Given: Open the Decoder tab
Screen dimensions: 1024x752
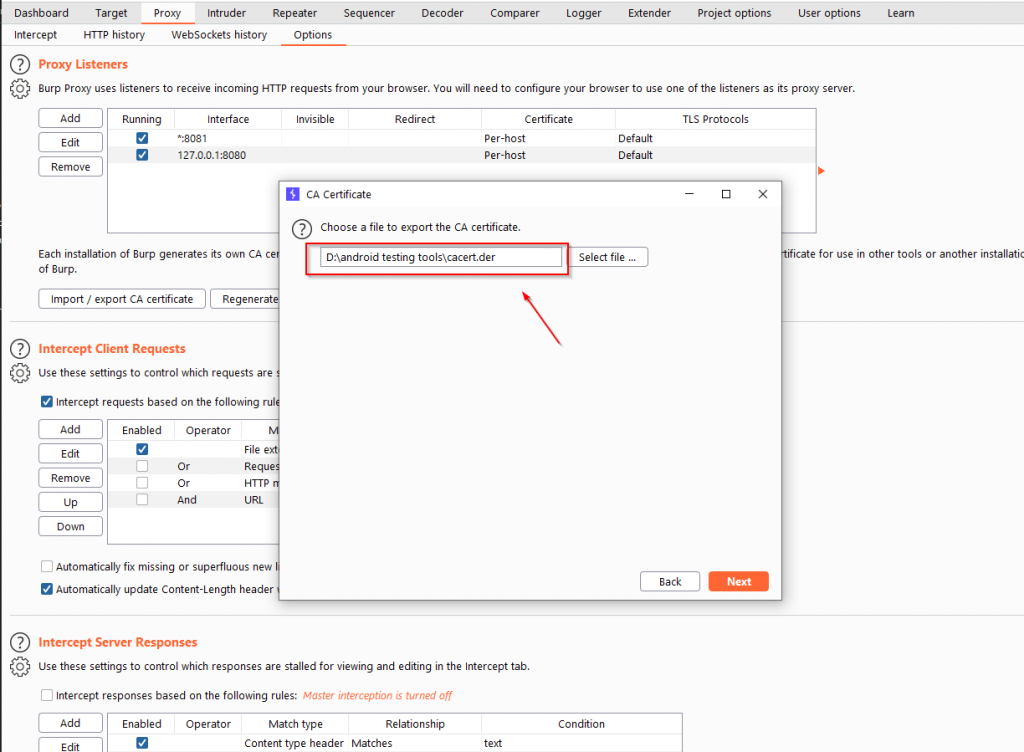Looking at the screenshot, I should (442, 13).
